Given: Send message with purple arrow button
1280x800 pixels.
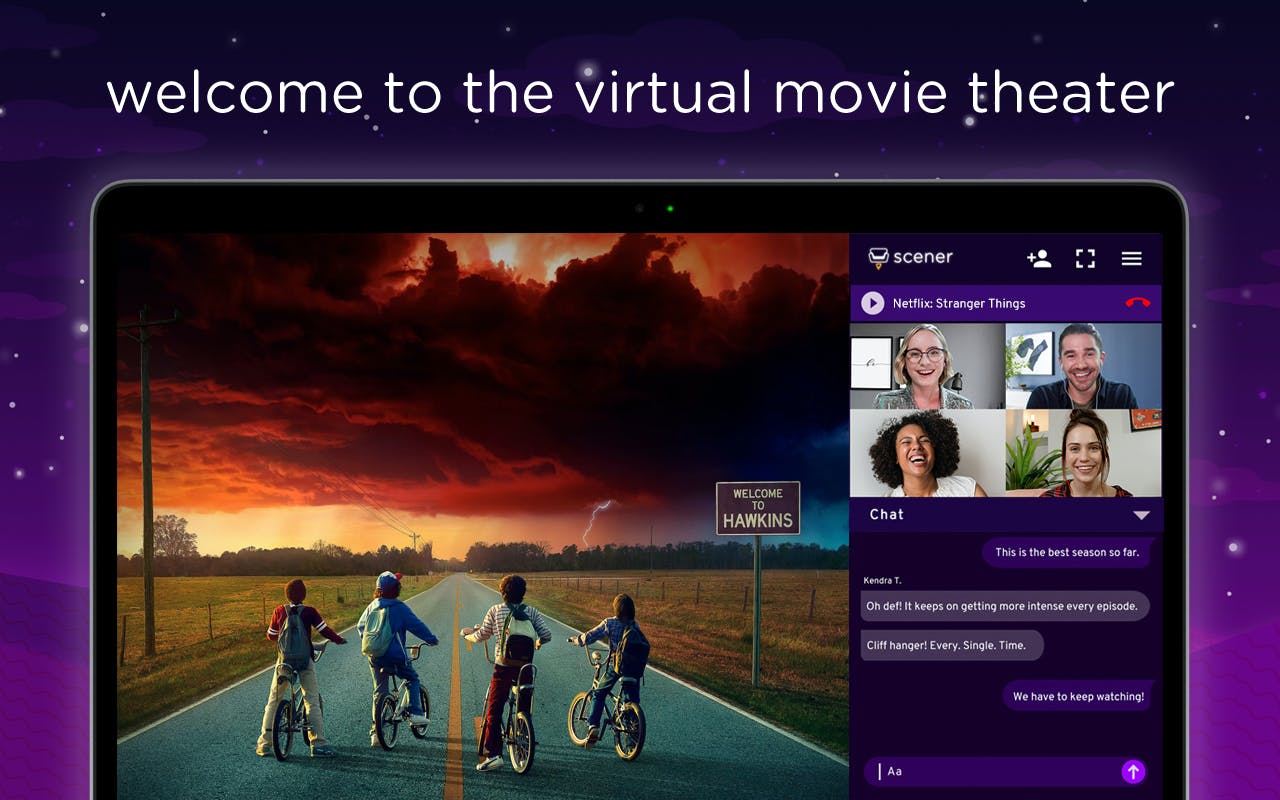Looking at the screenshot, I should pos(1133,771).
